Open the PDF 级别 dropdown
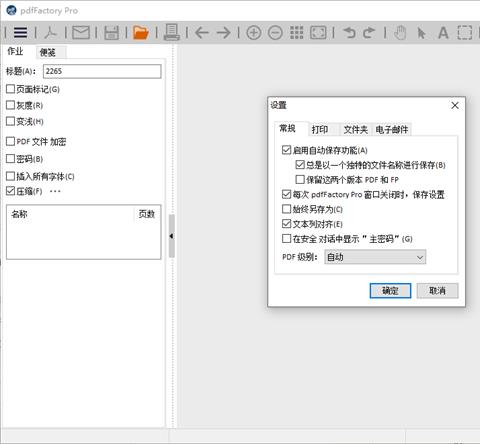This screenshot has width=480, height=444. 375,257
